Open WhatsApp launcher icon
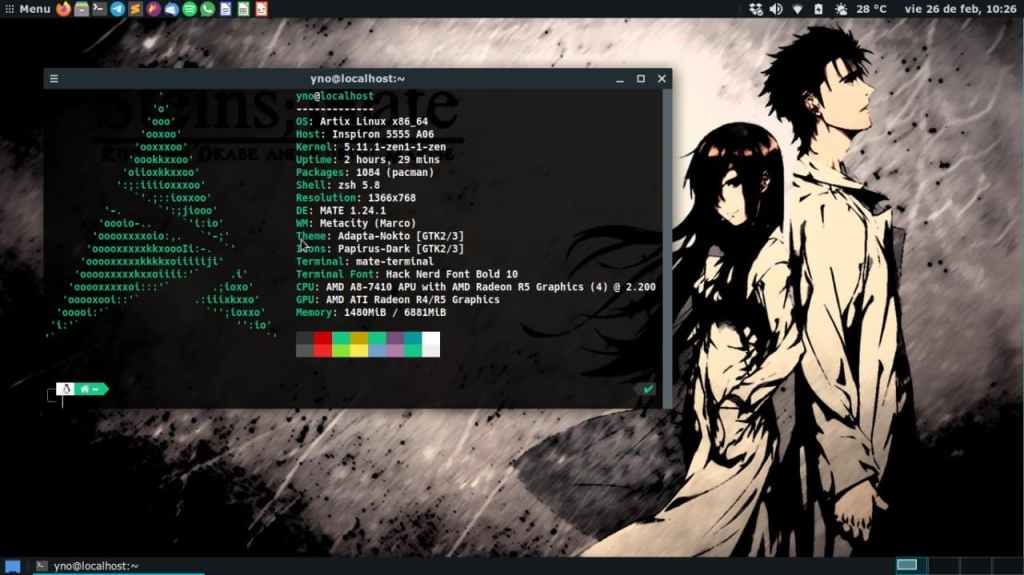This screenshot has width=1024, height=575. point(207,9)
